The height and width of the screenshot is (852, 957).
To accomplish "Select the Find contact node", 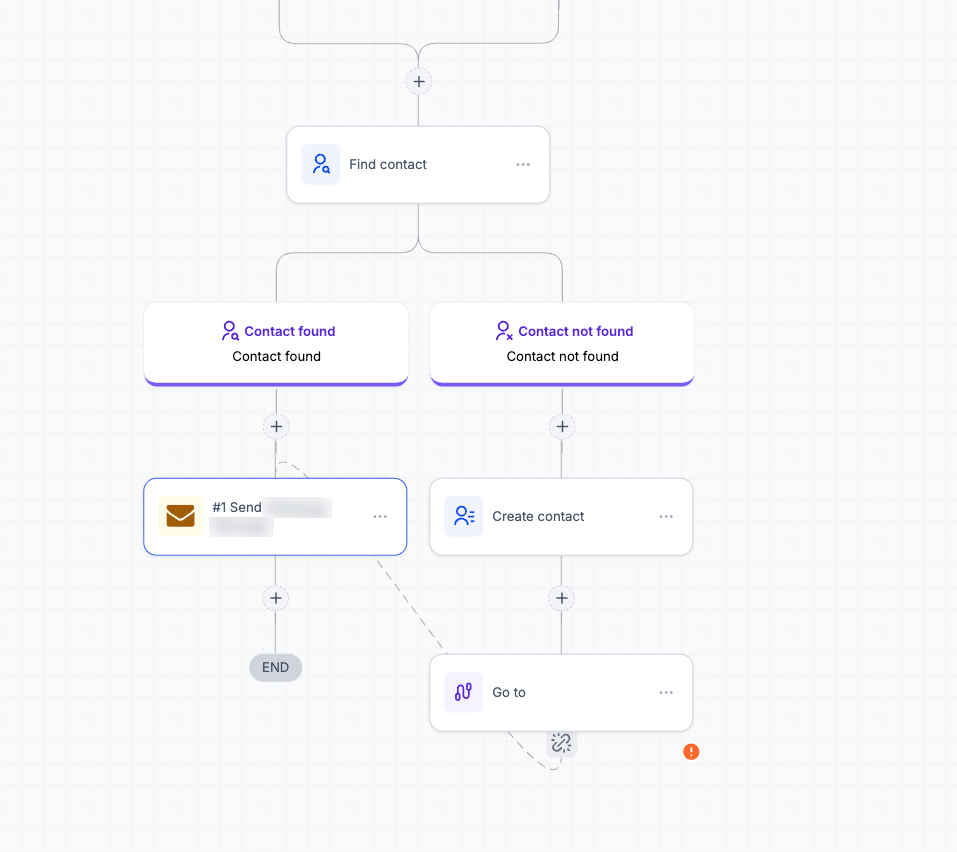I will 418,165.
